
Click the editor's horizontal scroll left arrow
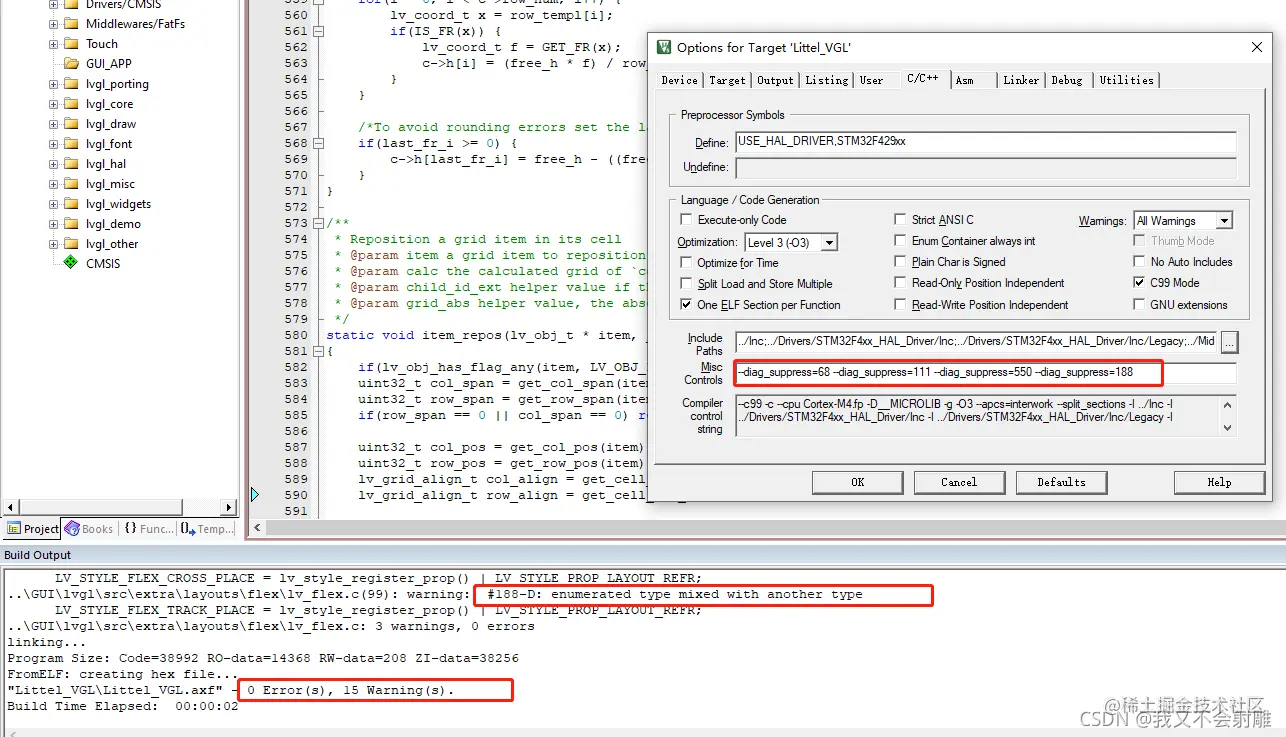tap(258, 528)
